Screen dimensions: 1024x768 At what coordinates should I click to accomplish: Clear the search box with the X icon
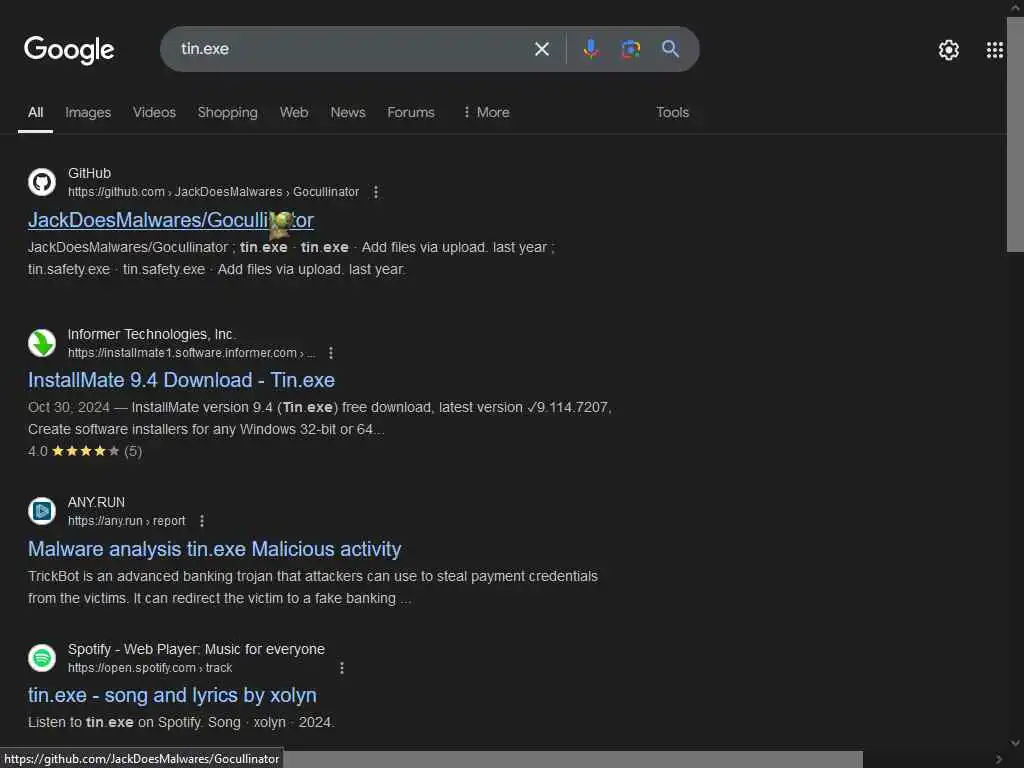click(x=541, y=49)
